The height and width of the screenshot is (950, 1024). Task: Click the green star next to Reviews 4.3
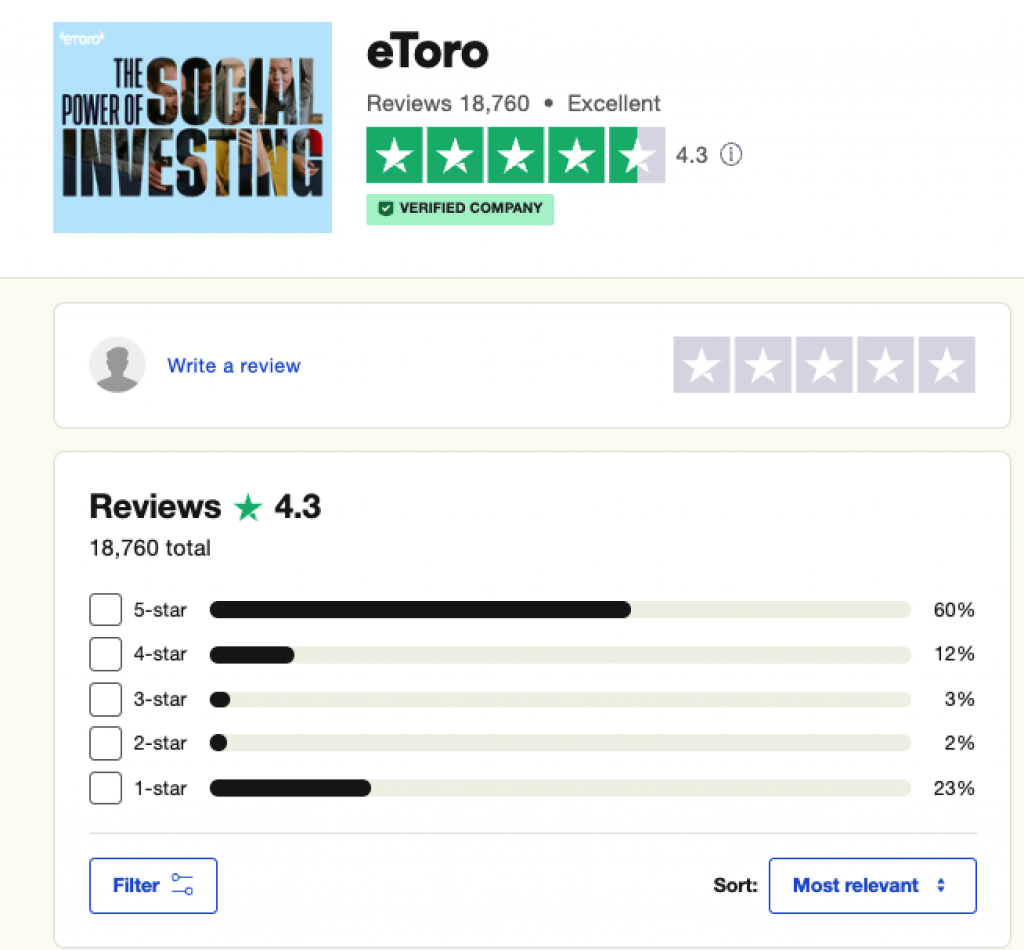(x=248, y=507)
